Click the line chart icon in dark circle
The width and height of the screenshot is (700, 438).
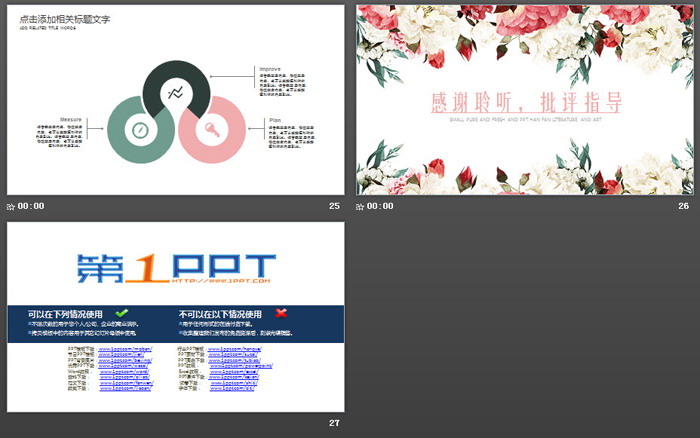176,93
